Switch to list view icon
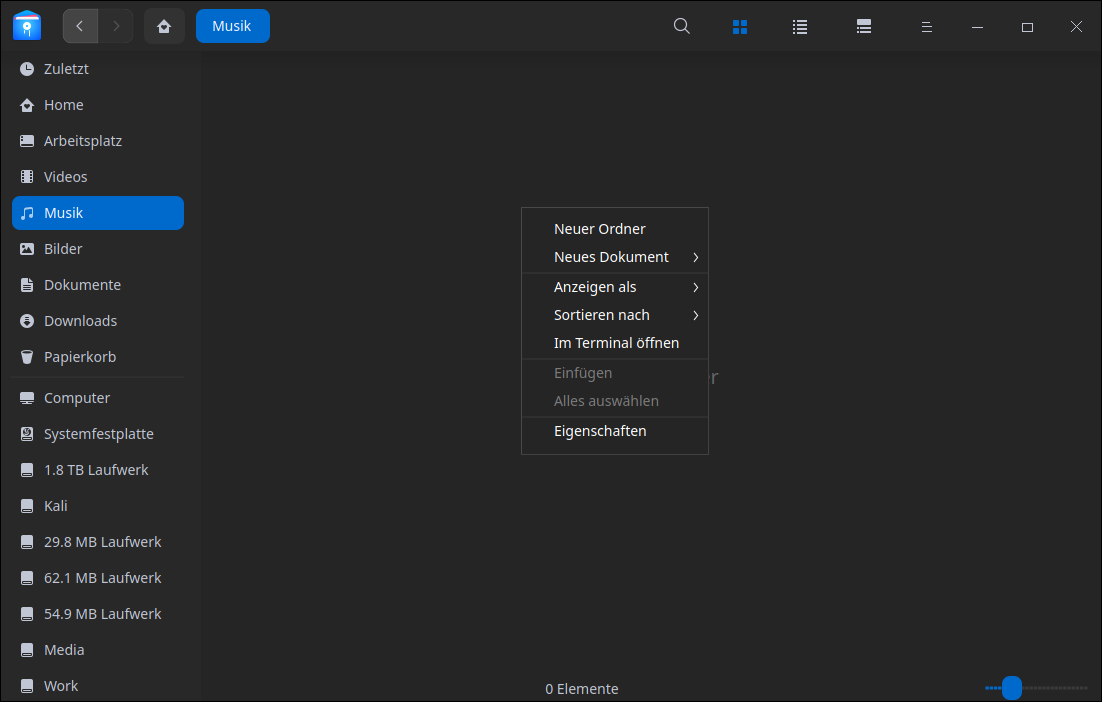This screenshot has width=1102, height=702. 799,26
